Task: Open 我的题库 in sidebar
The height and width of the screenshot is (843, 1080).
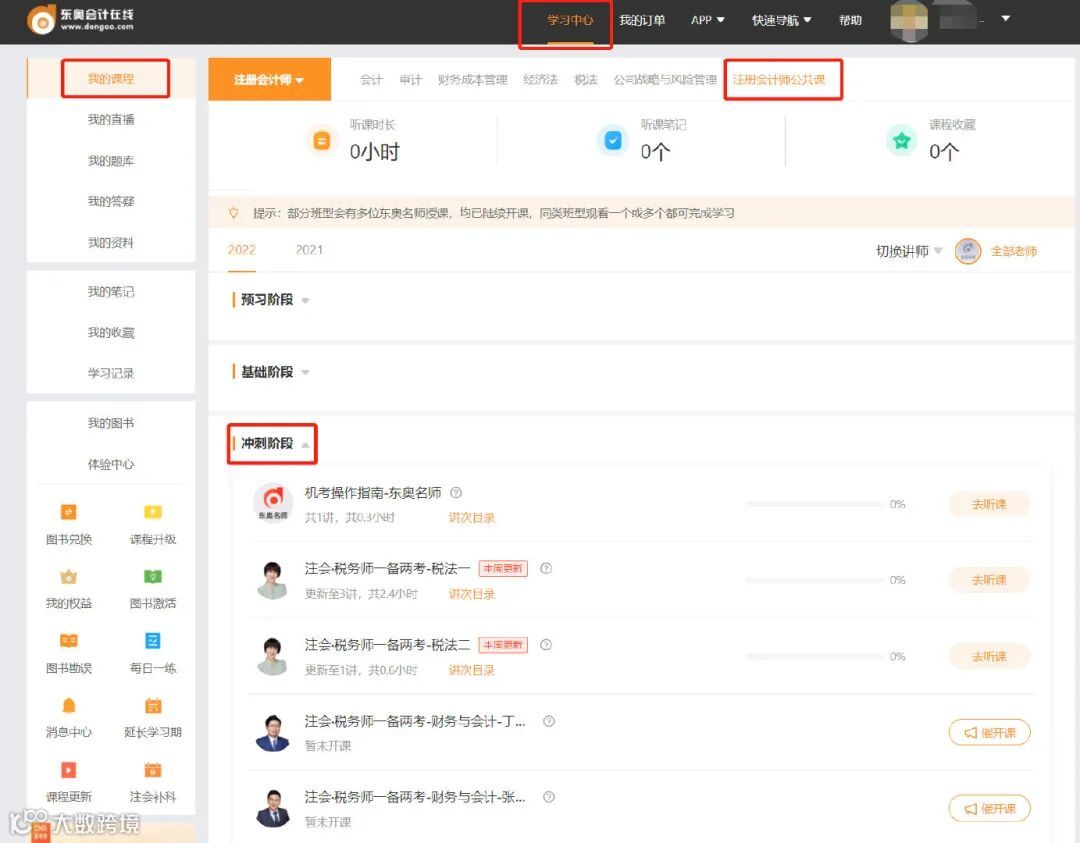Action: click(x=111, y=160)
